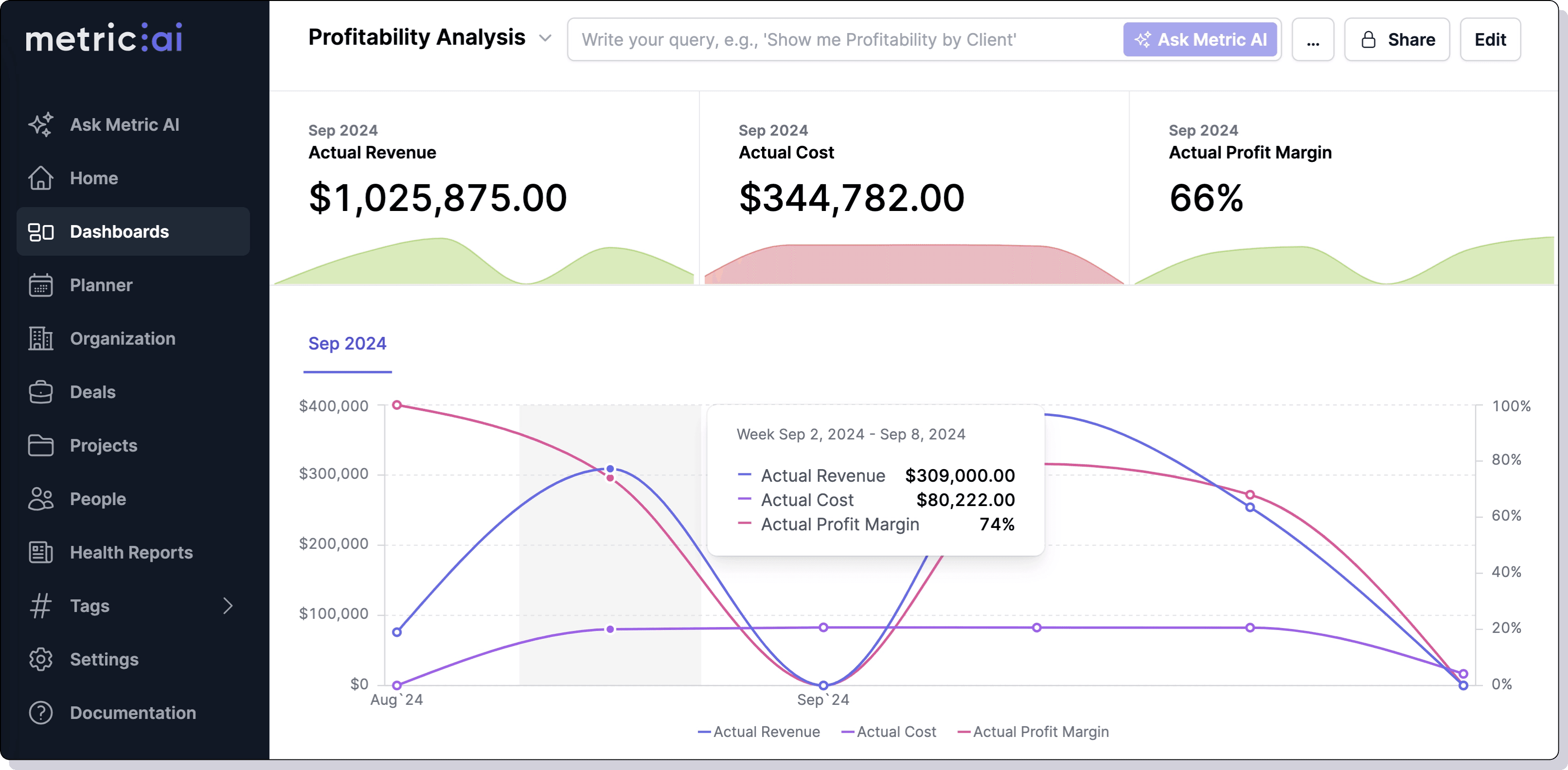The height and width of the screenshot is (770, 1568).
Task: Navigate to Organization label in sidebar
Action: tap(122, 338)
